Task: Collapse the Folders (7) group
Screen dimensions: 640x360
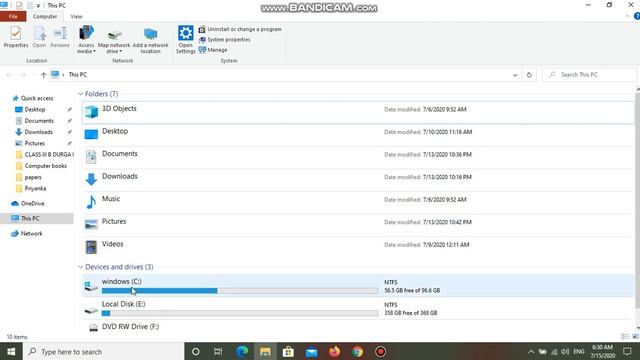Action: coord(80,94)
